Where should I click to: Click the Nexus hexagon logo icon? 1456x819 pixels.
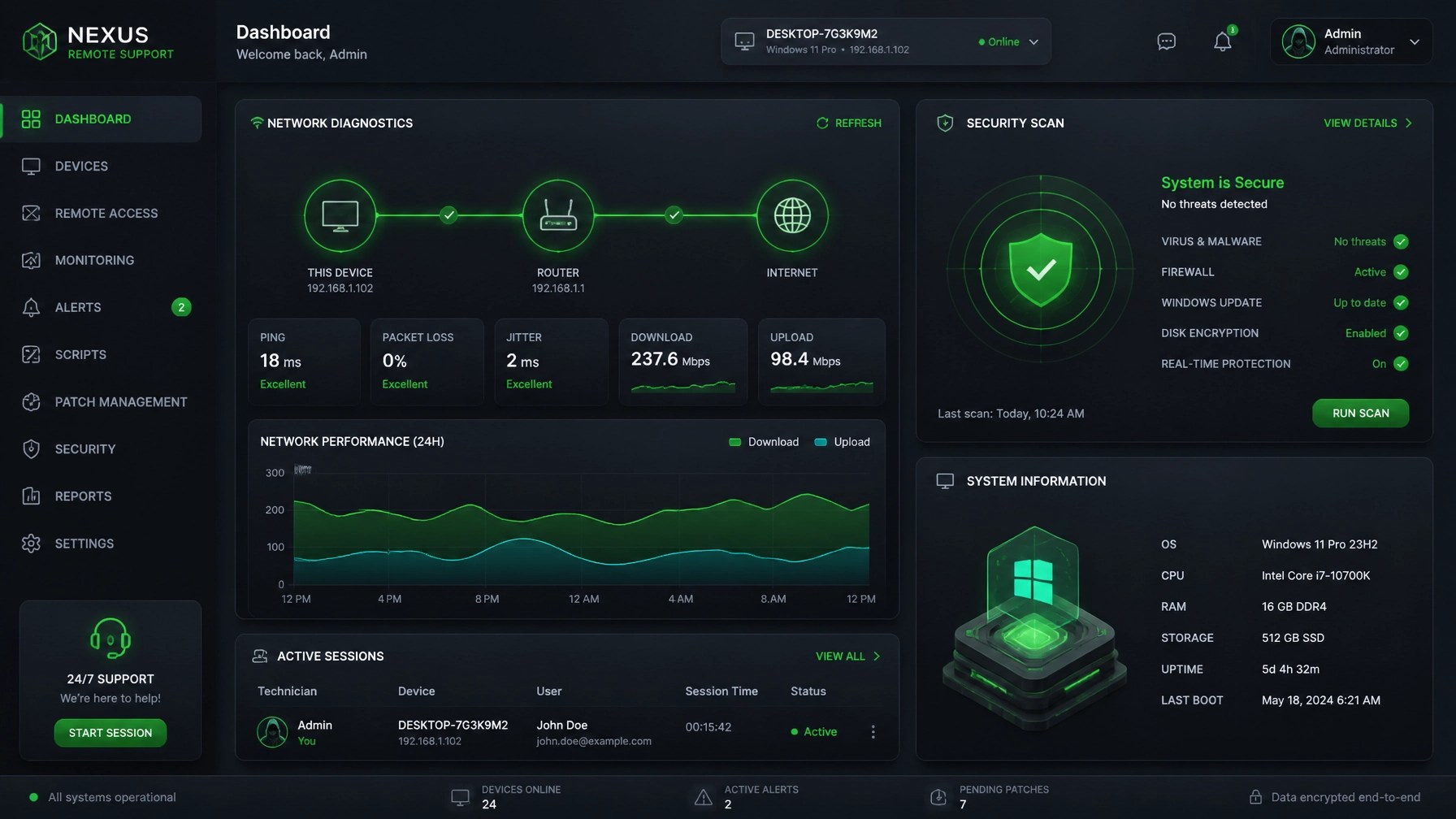[x=39, y=41]
